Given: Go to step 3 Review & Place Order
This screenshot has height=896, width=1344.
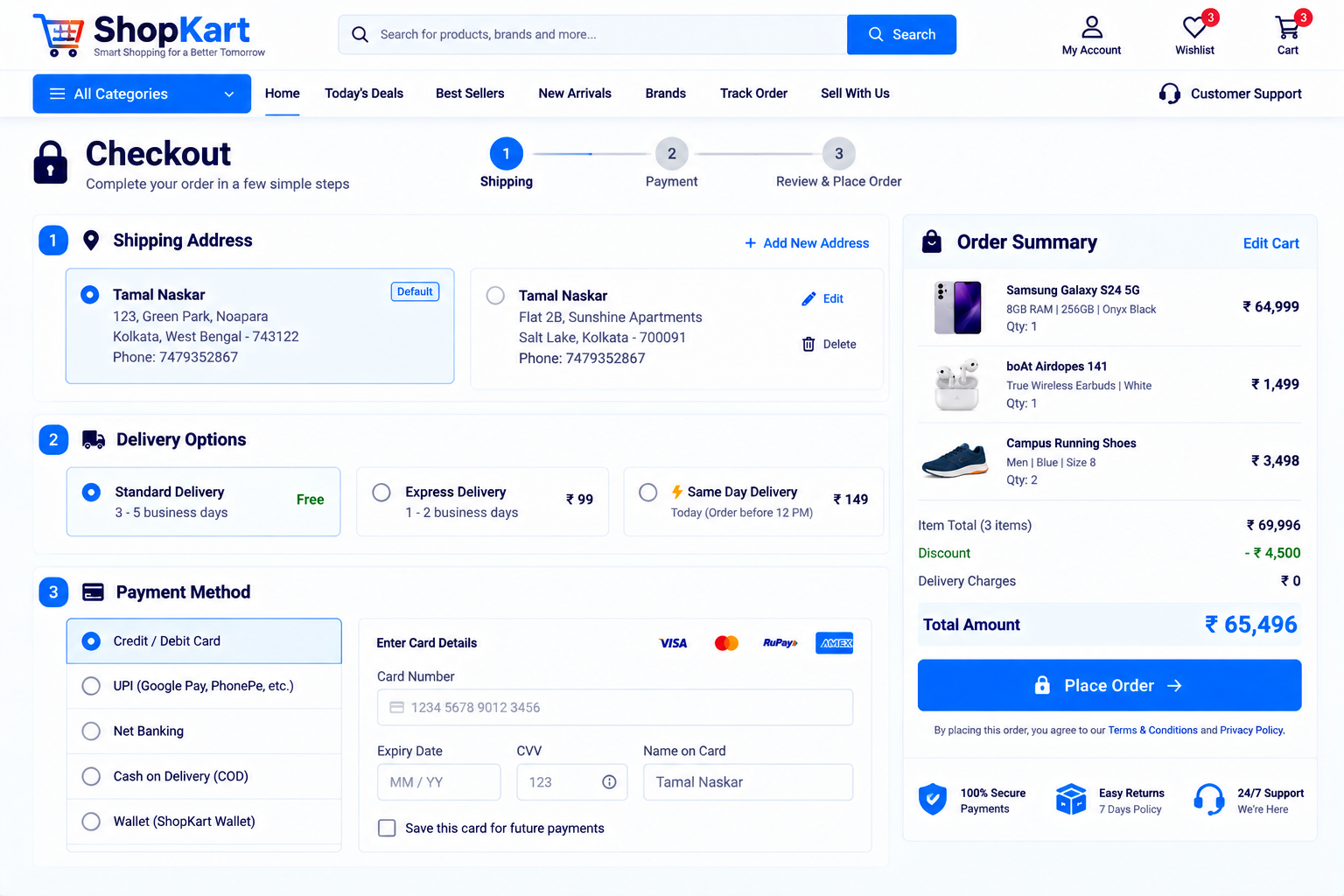Looking at the screenshot, I should point(838,154).
